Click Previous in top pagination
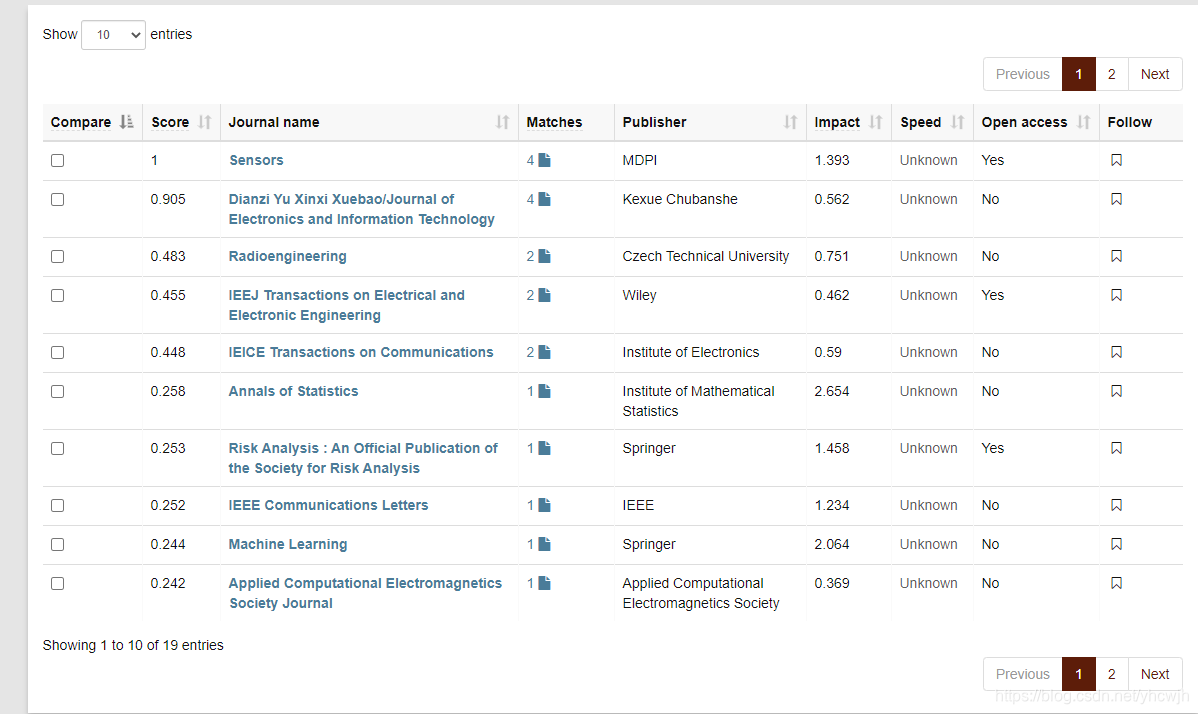1198x714 pixels. (1022, 74)
